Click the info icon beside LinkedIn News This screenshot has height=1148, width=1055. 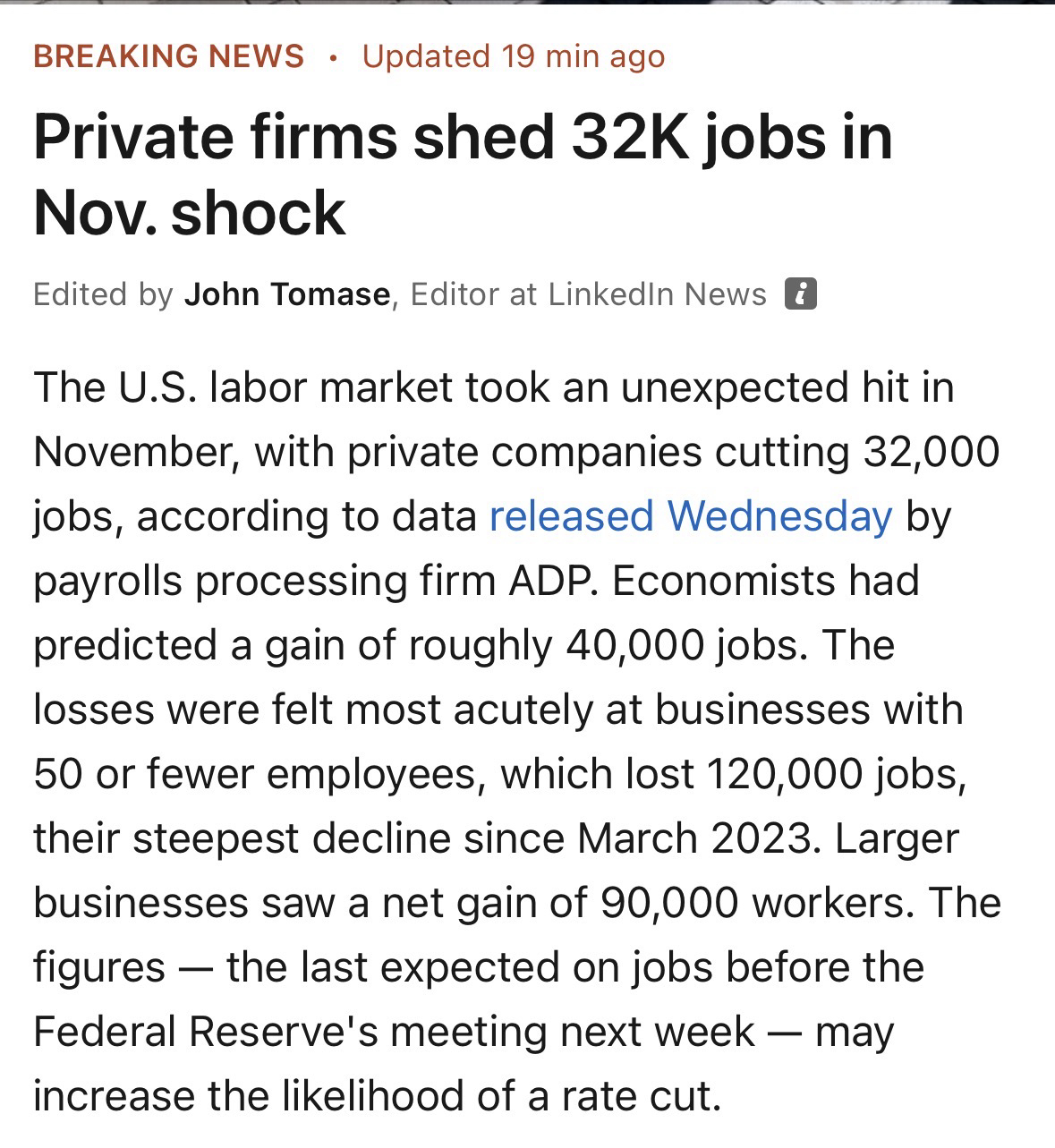(800, 294)
